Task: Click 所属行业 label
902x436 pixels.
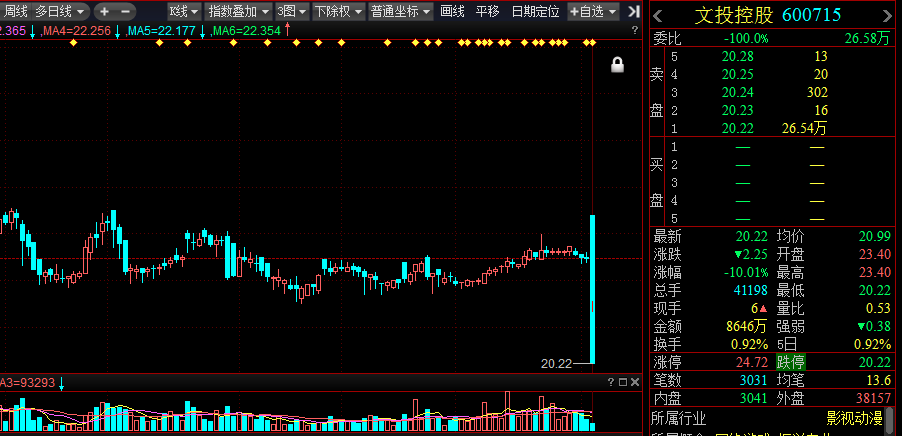Action: pos(679,418)
